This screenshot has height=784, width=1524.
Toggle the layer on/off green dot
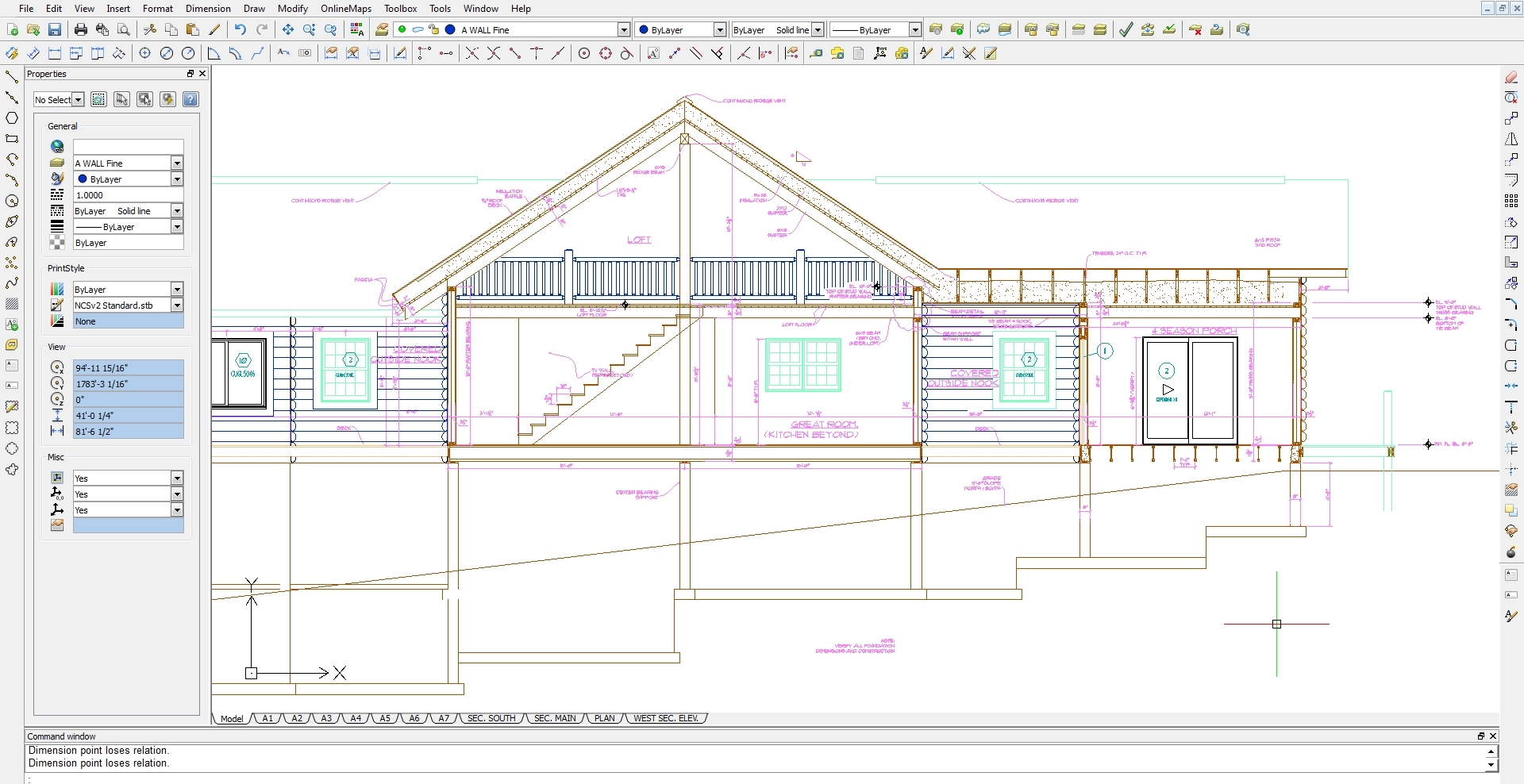point(402,29)
